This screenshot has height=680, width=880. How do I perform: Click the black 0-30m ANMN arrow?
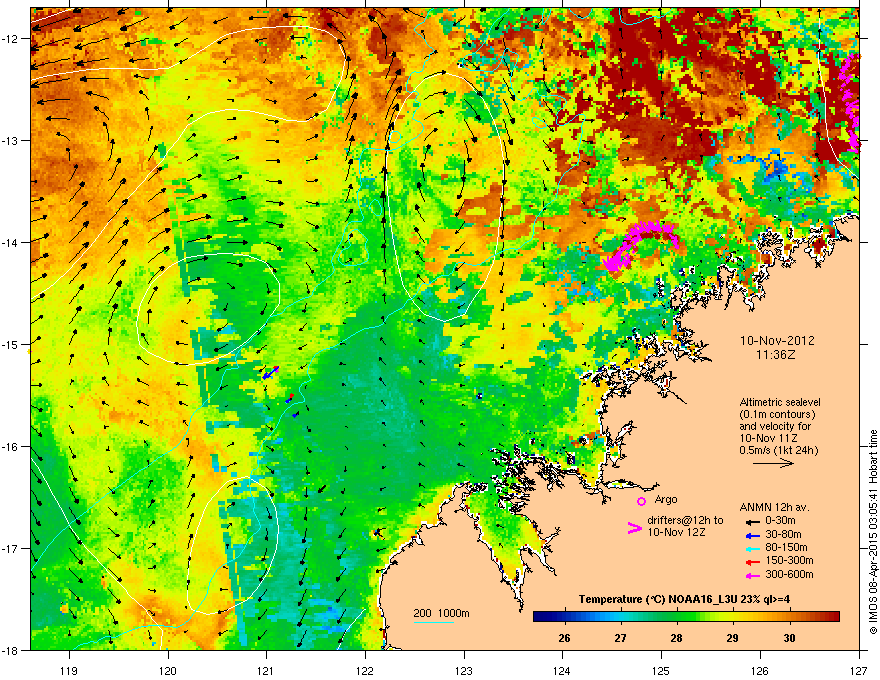(752, 522)
